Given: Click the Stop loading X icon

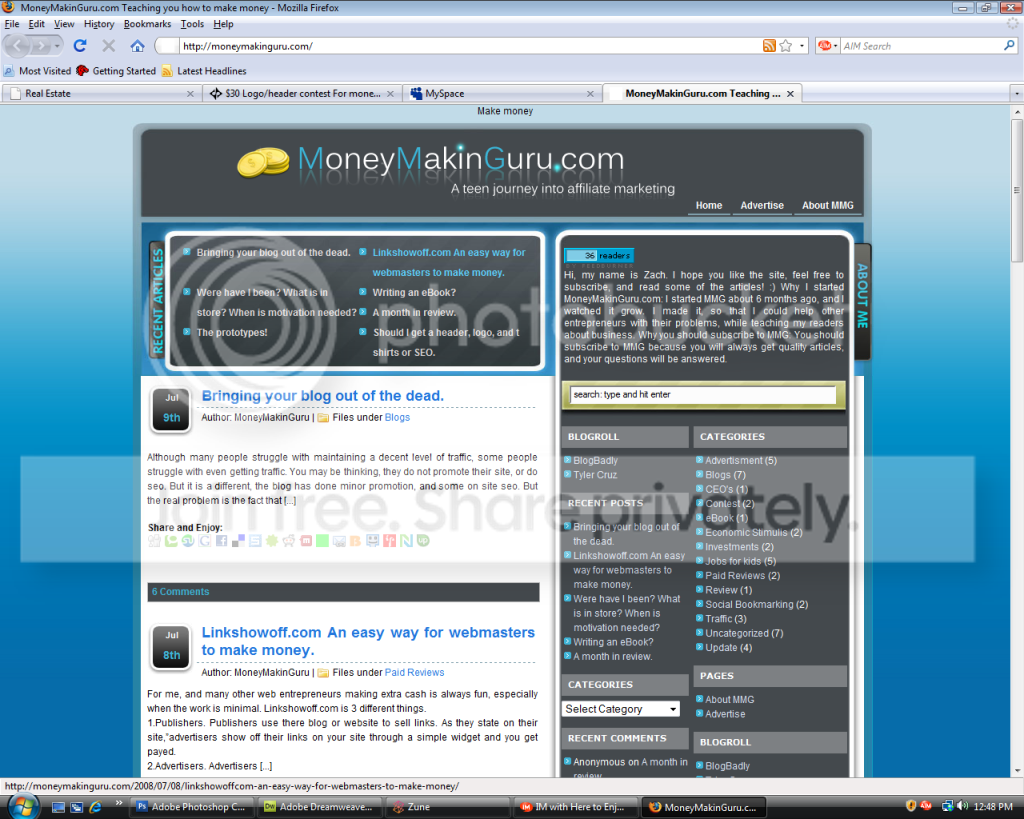Looking at the screenshot, I should pyautogui.click(x=108, y=46).
